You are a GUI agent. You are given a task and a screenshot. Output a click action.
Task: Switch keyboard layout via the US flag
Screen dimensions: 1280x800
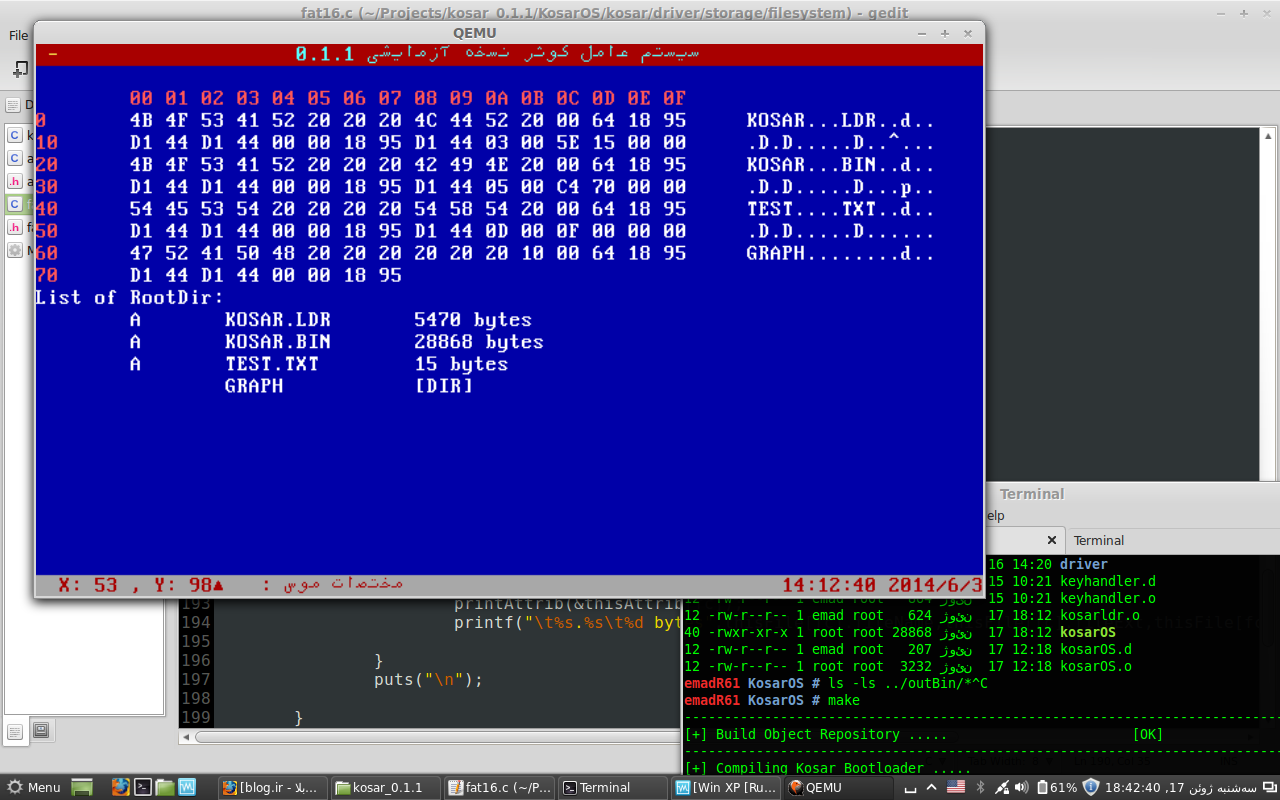coord(956,787)
